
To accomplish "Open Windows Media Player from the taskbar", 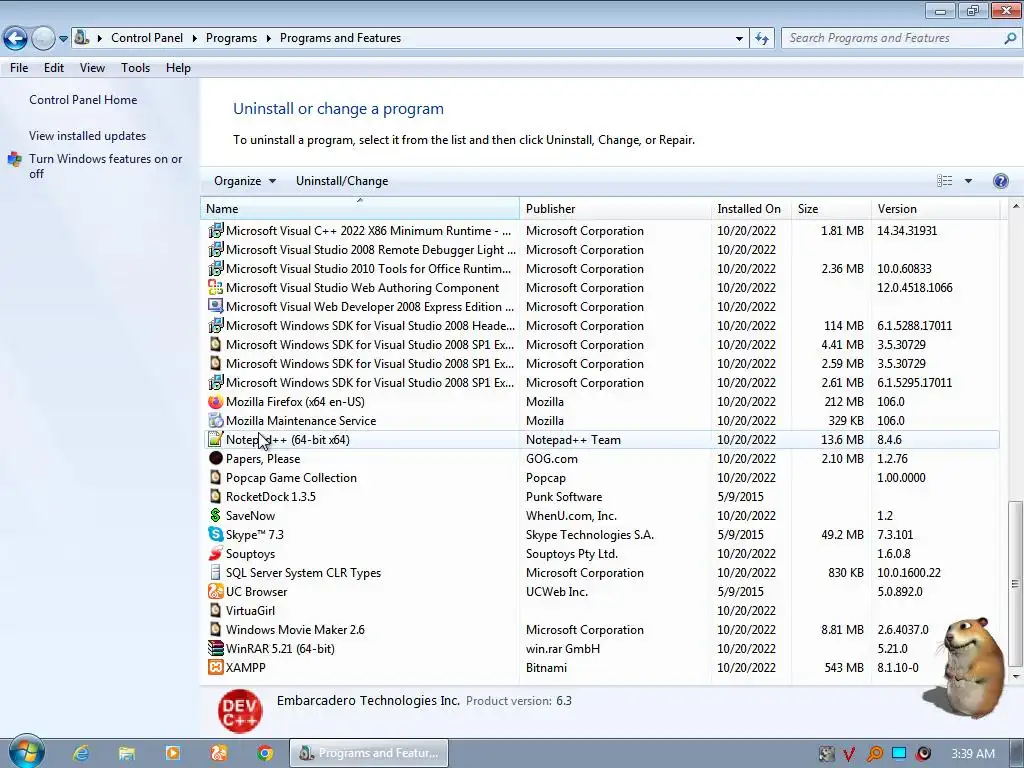I will (172, 753).
